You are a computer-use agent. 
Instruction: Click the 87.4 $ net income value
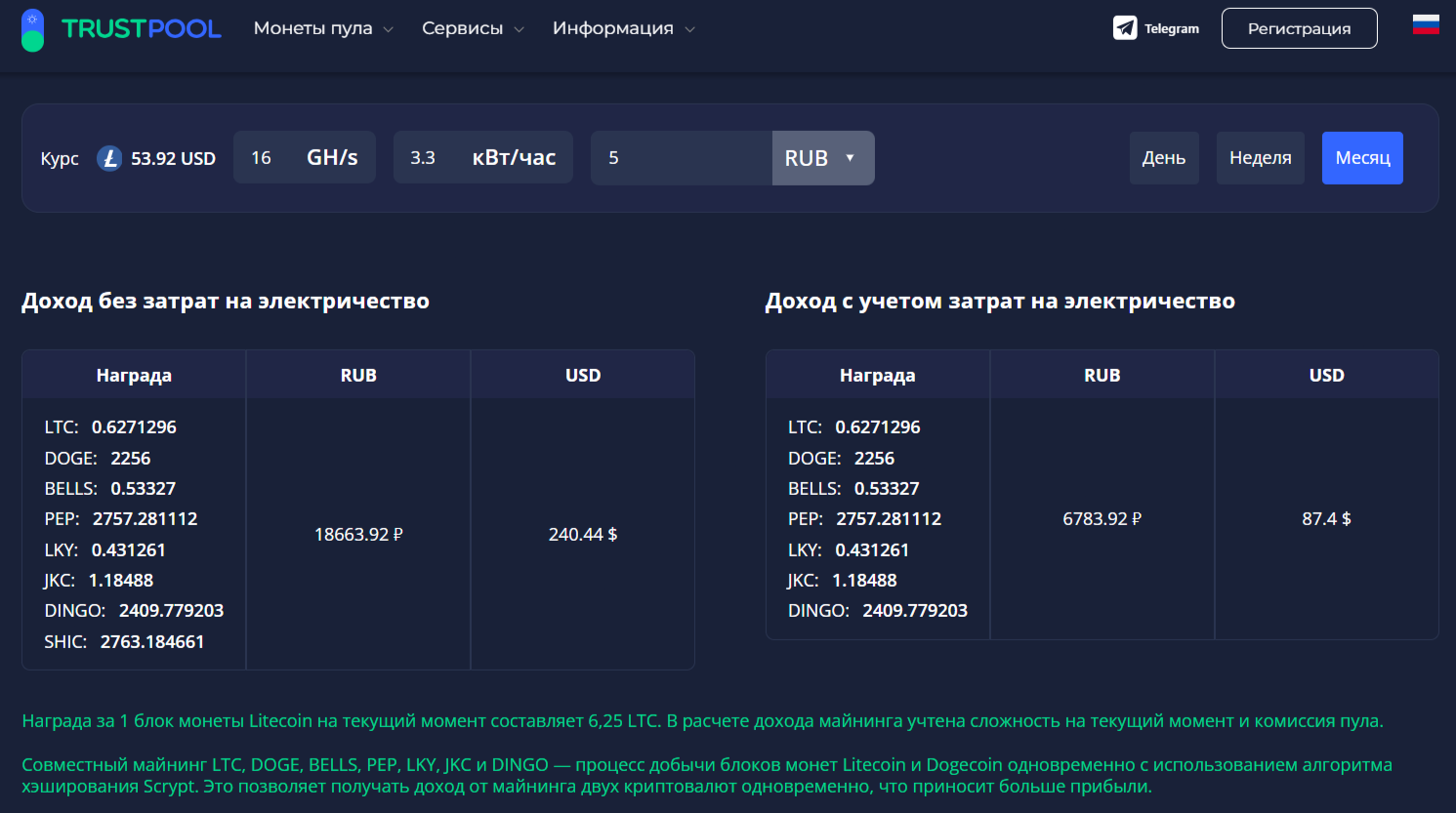(1326, 518)
